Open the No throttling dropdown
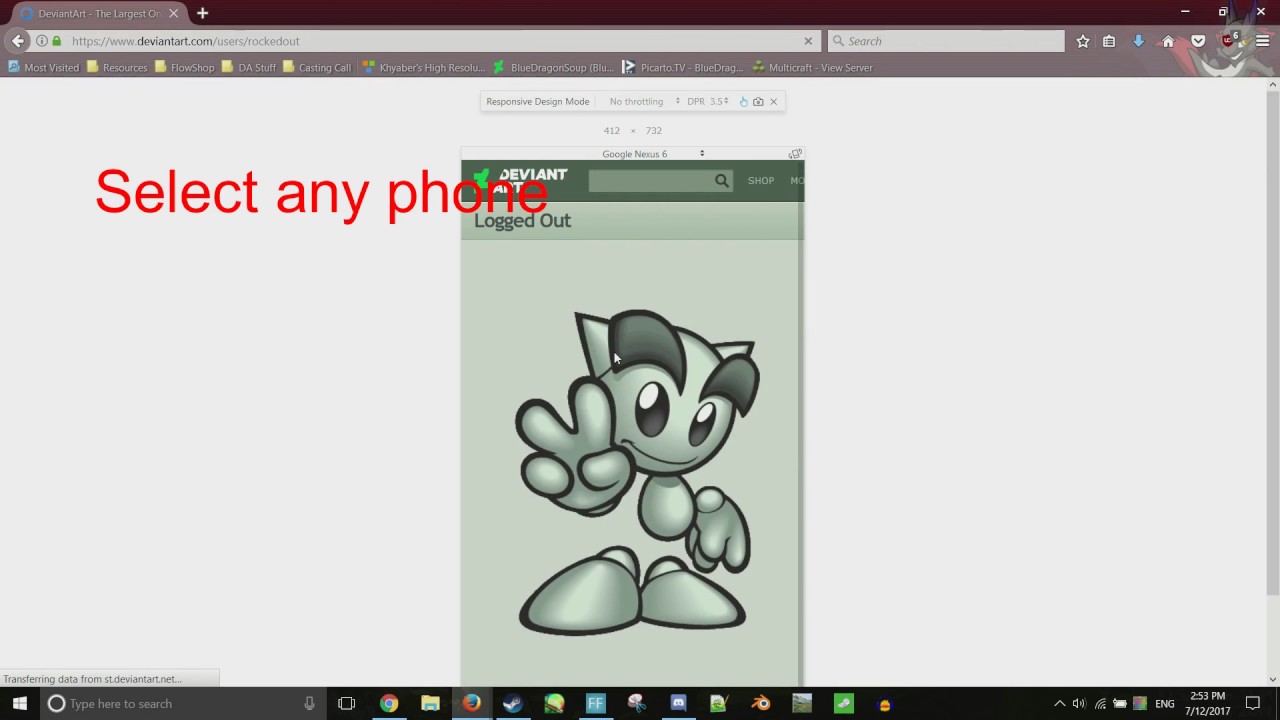This screenshot has height=720, width=1280. click(x=644, y=101)
